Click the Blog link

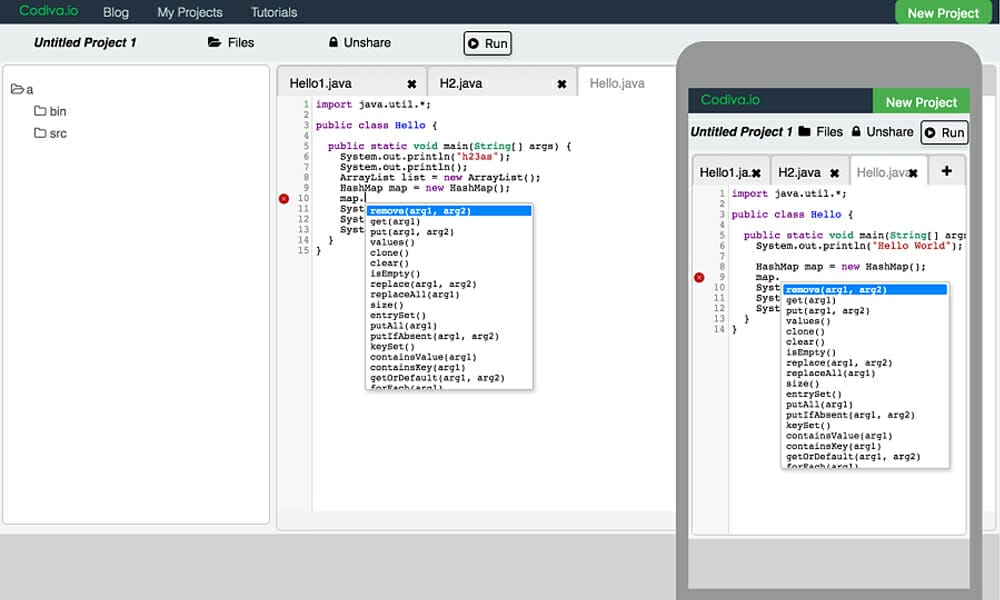116,11
